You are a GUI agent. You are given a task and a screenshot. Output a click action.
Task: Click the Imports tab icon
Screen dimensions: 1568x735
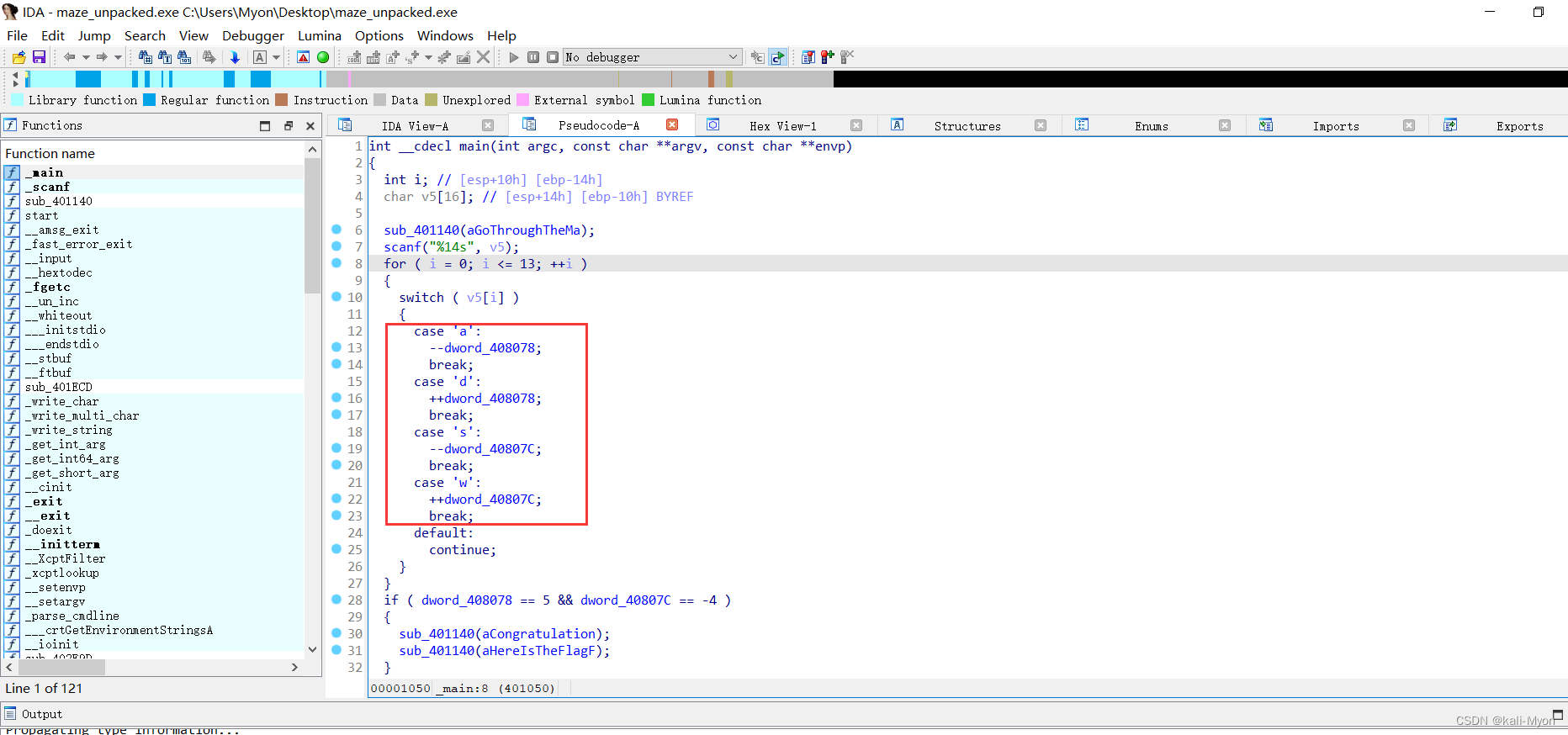coord(1266,125)
